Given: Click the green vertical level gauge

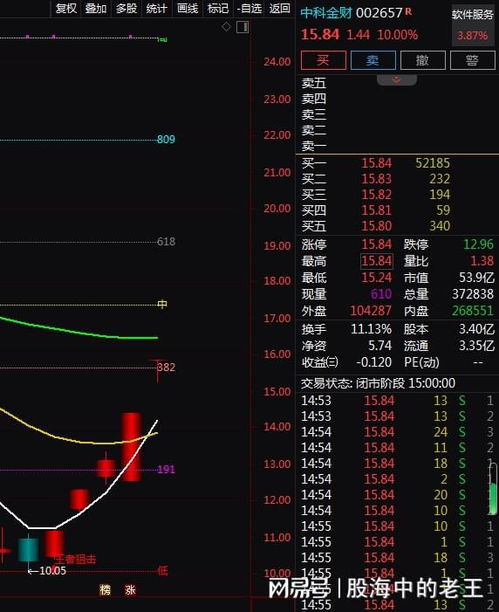Looking at the screenshot, I should coord(493,489).
